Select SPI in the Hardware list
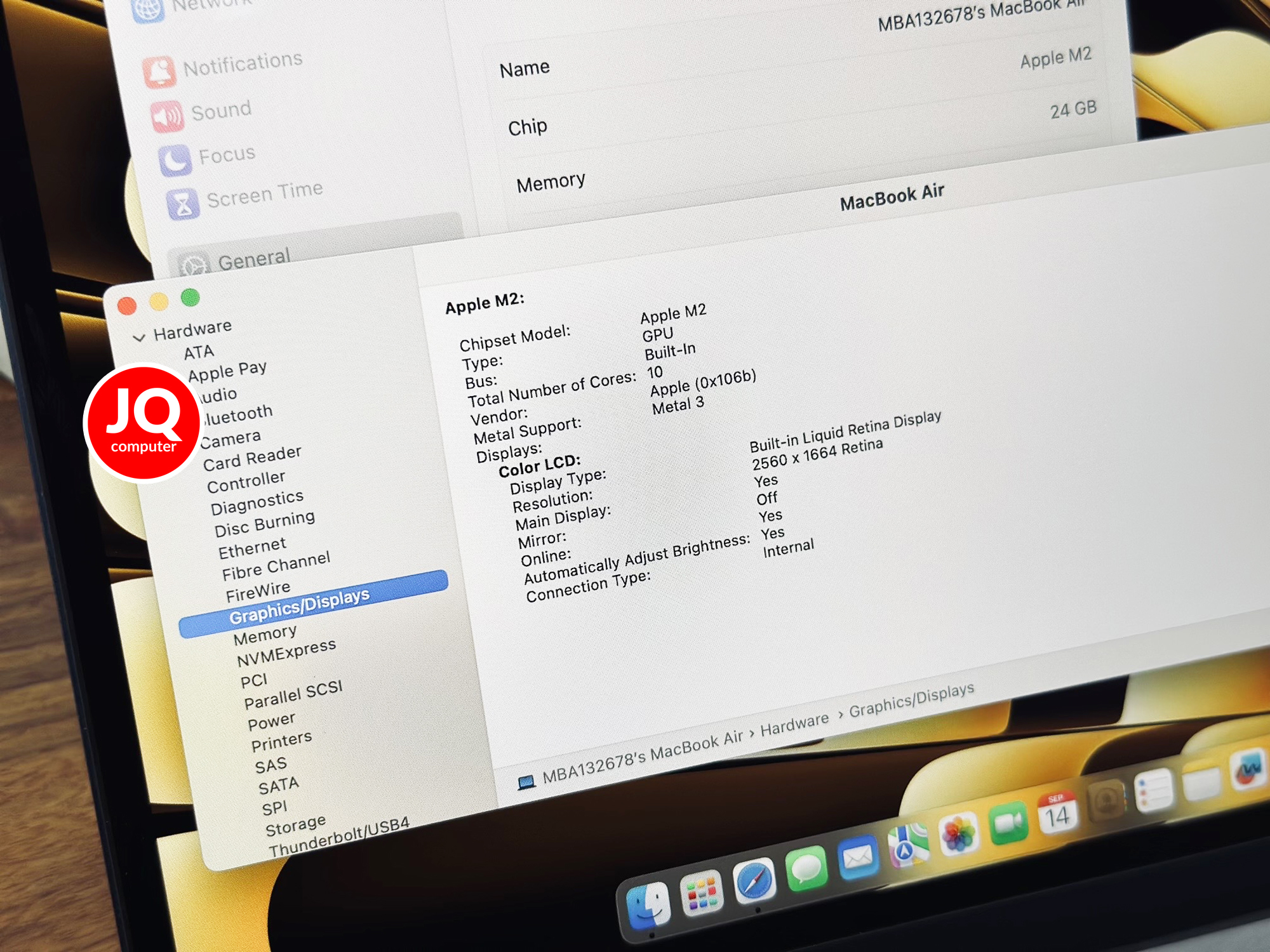The width and height of the screenshot is (1270, 952). [274, 808]
